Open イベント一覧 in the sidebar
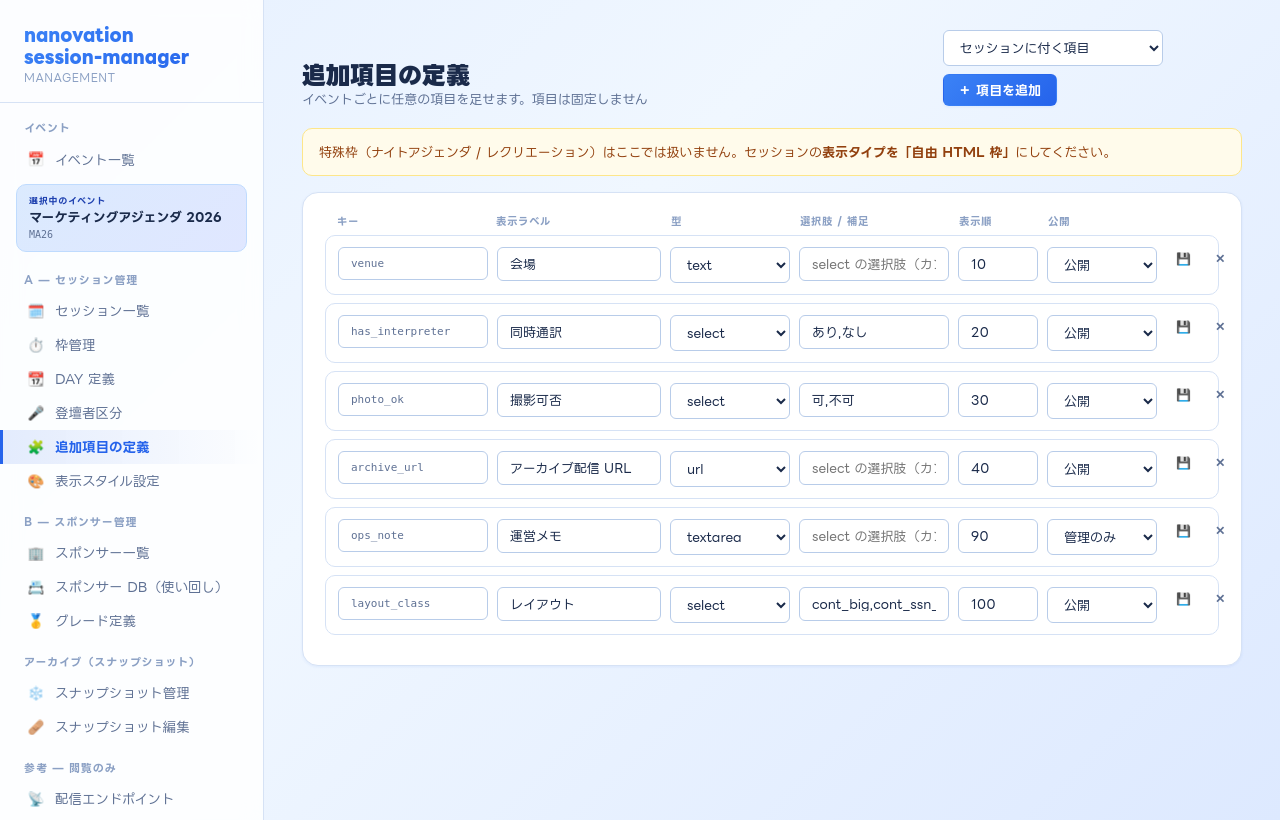Screen dimensions: 1280x820 (131, 159)
